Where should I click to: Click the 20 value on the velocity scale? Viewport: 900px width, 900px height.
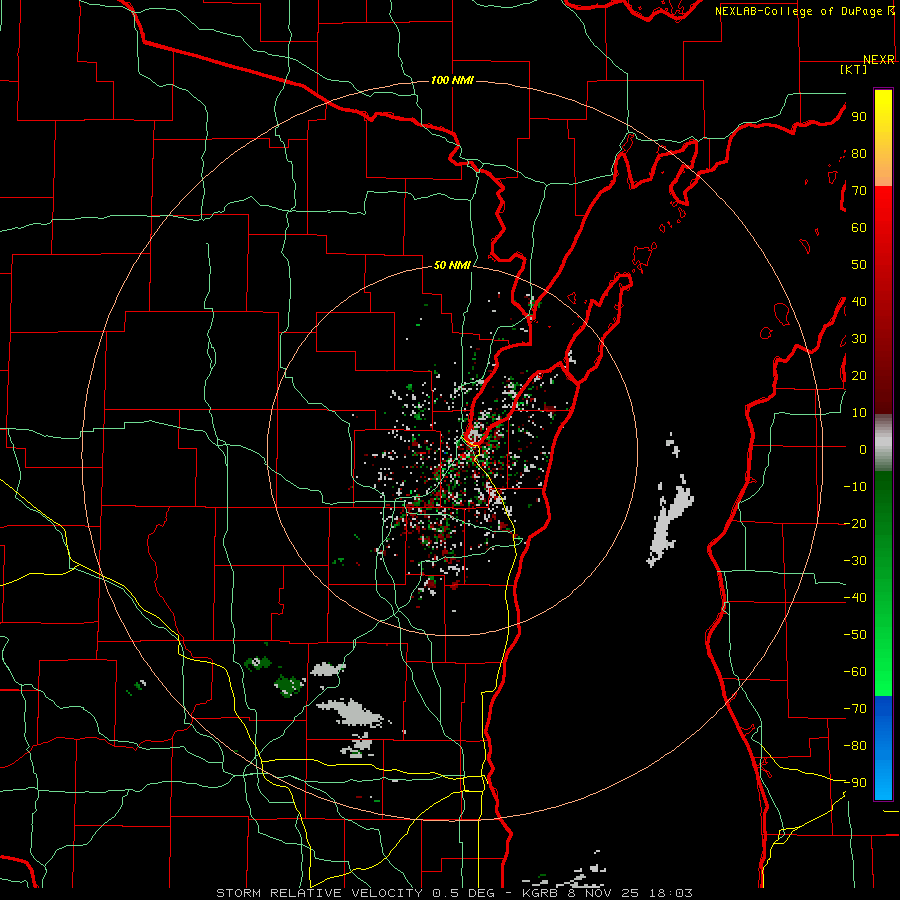coord(859,375)
